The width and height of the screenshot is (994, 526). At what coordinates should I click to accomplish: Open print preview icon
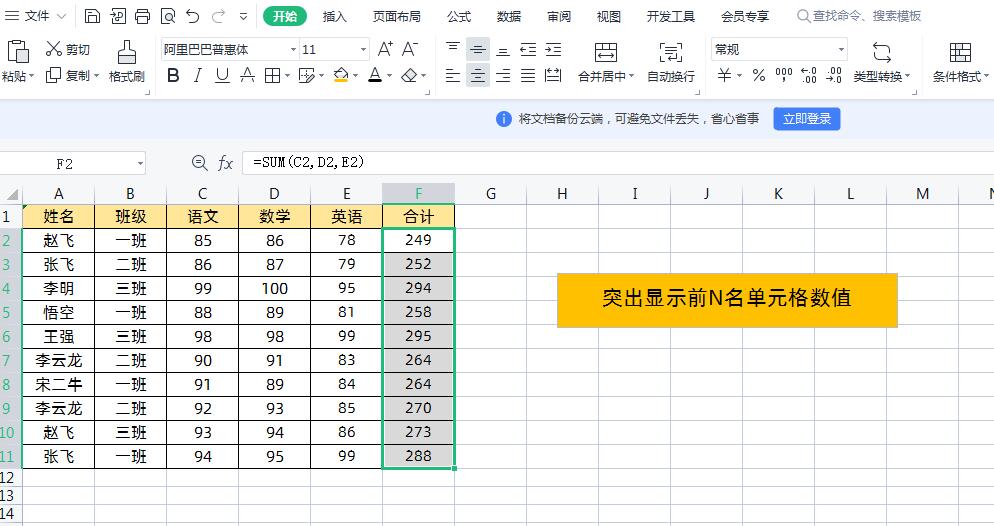point(168,16)
